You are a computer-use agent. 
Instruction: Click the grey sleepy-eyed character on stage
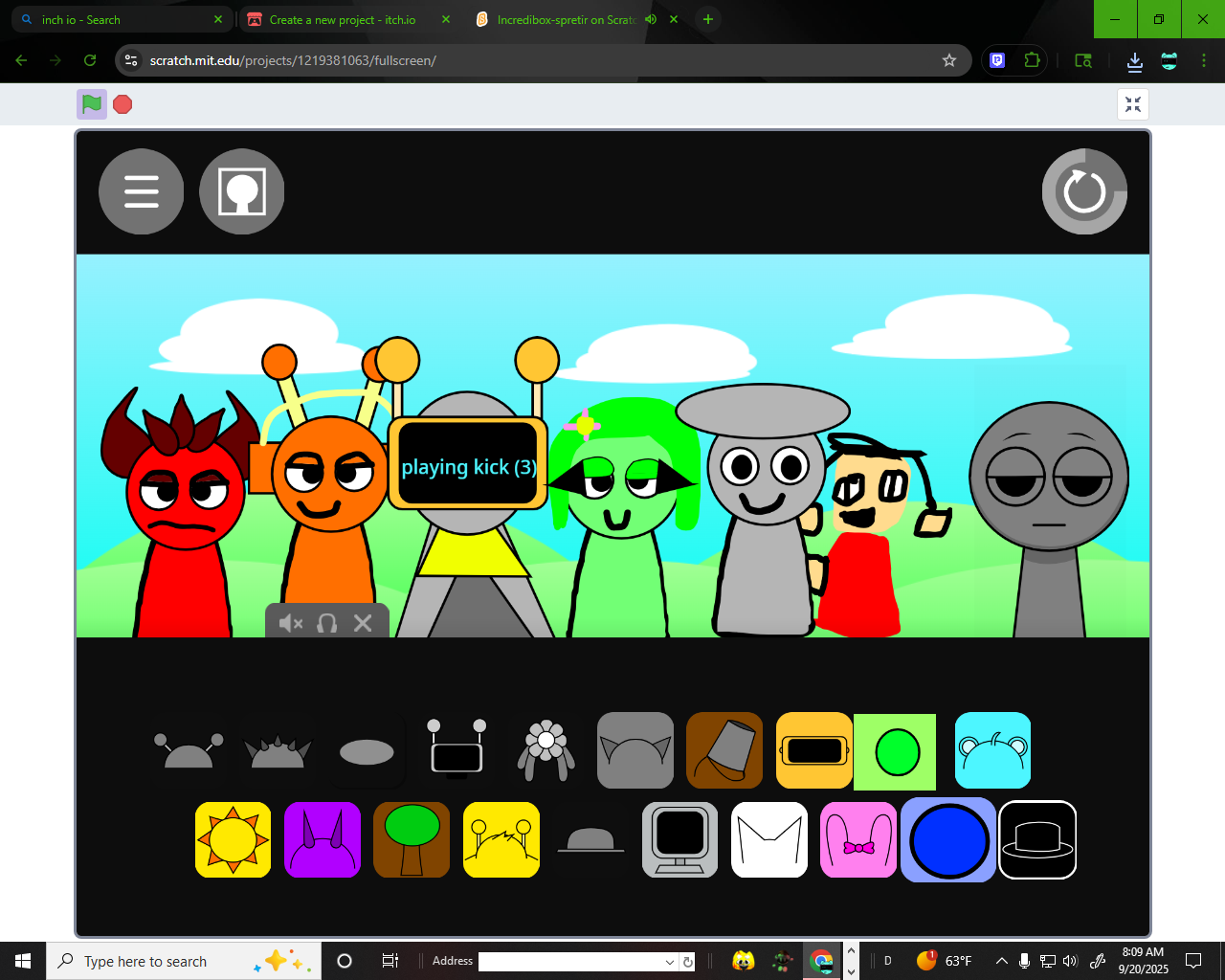coord(1049,522)
